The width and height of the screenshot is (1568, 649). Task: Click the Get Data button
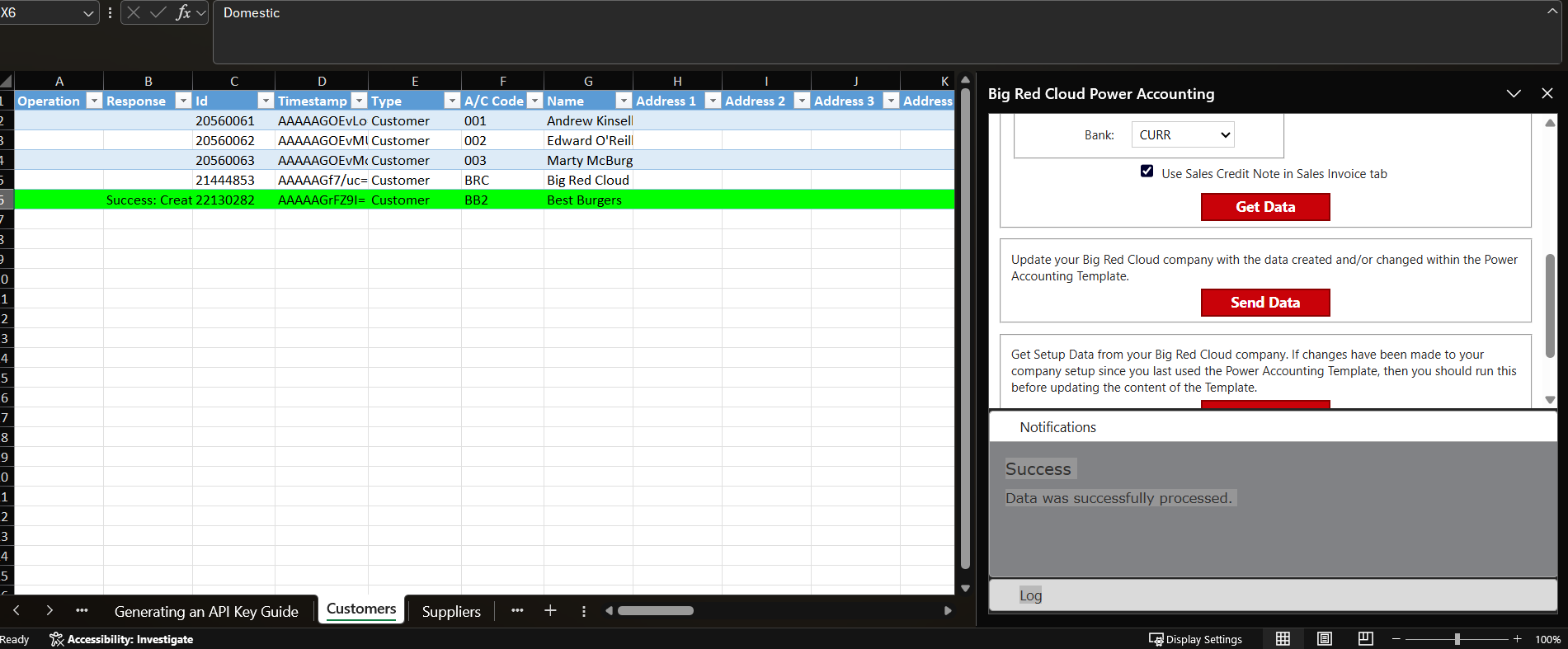[1265, 207]
